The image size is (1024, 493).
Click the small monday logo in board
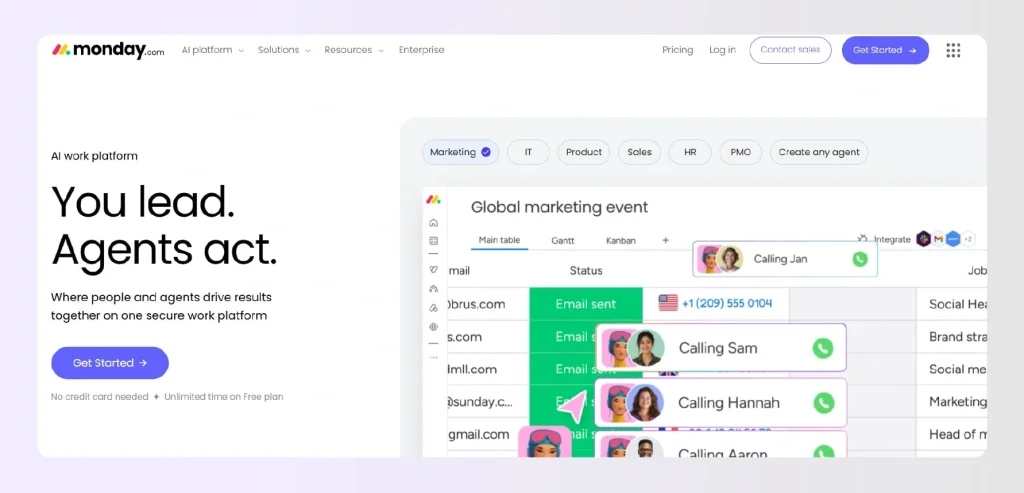point(433,199)
